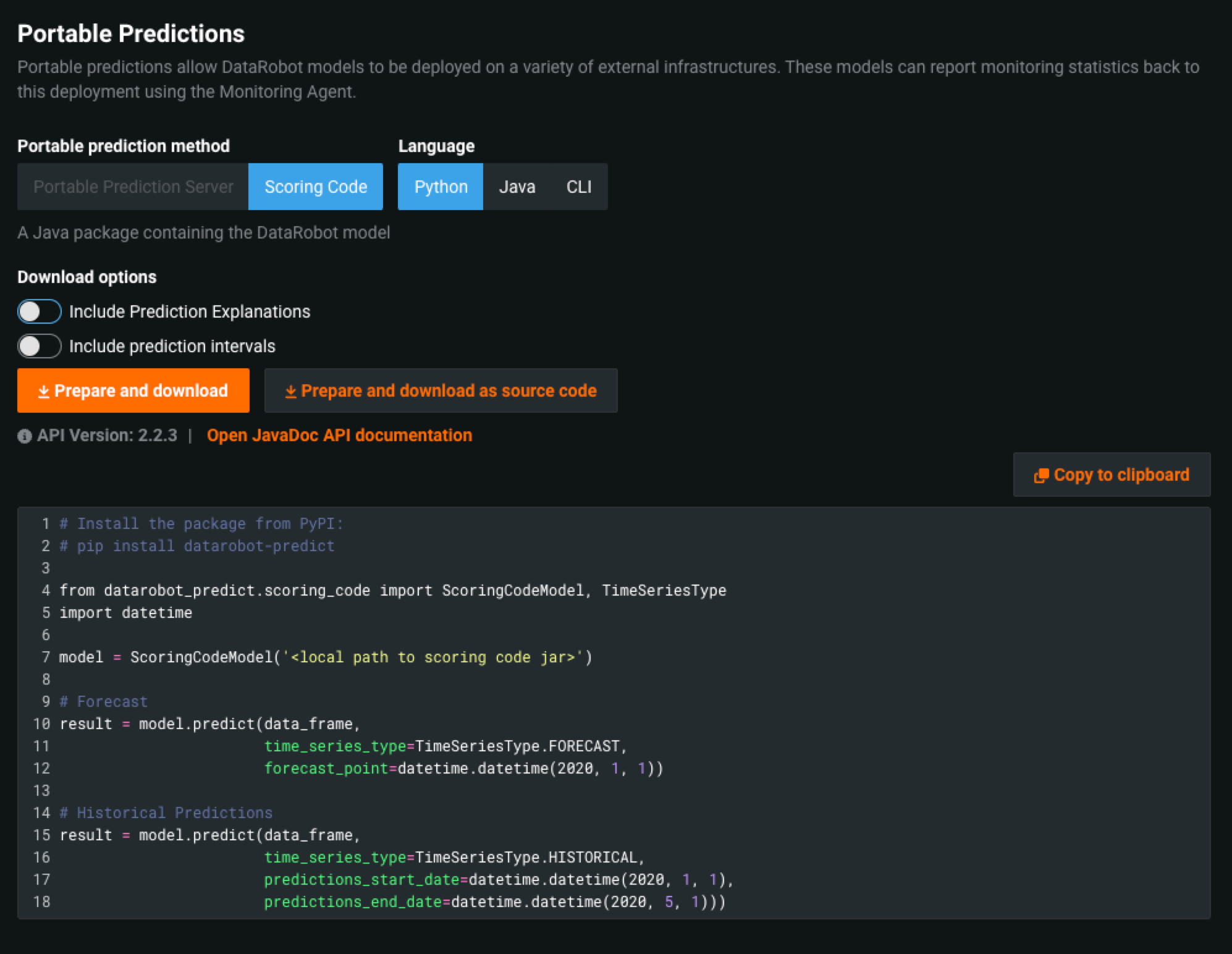This screenshot has width=1232, height=954.
Task: Switch language to CLI
Action: click(x=579, y=187)
